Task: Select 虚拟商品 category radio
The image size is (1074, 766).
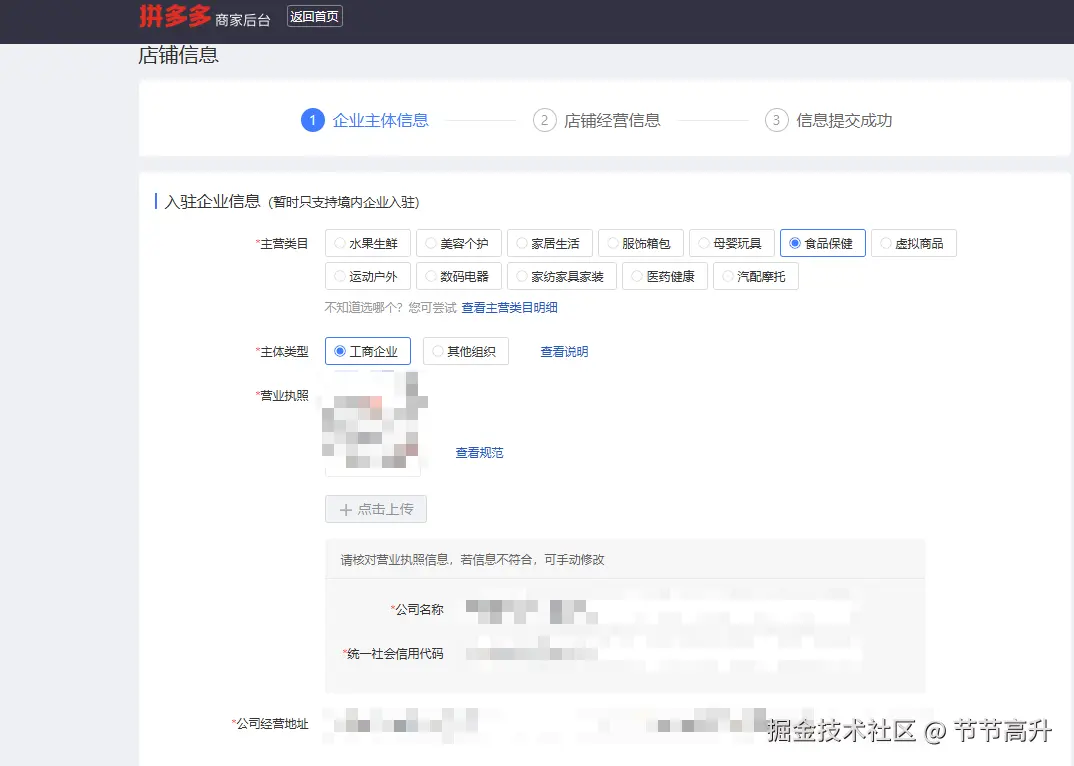Action: coord(914,243)
